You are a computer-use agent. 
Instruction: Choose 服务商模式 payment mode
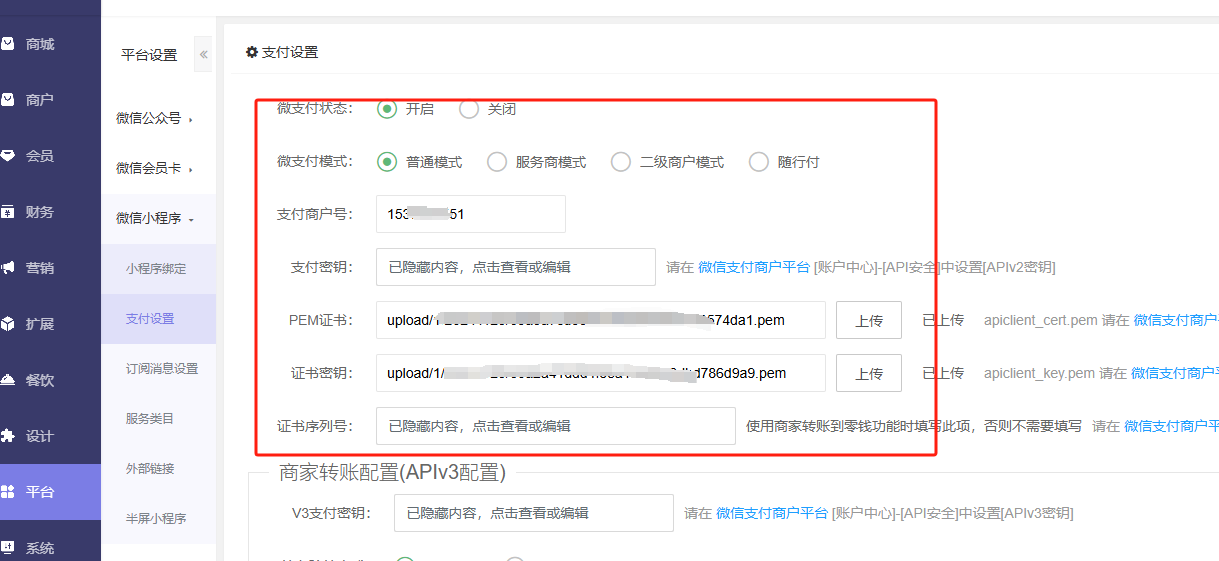(x=497, y=162)
